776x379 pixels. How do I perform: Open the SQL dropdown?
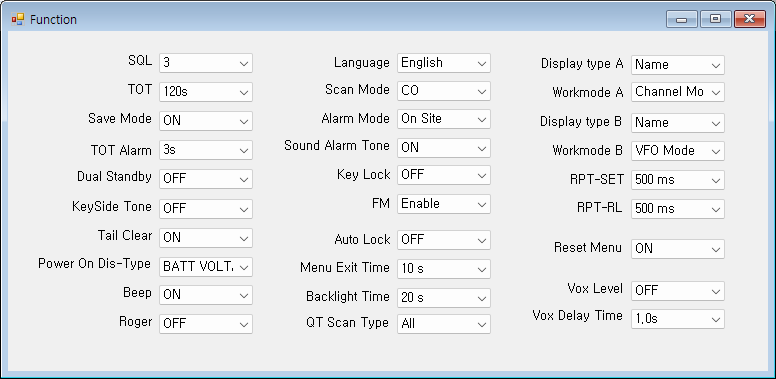coord(206,63)
